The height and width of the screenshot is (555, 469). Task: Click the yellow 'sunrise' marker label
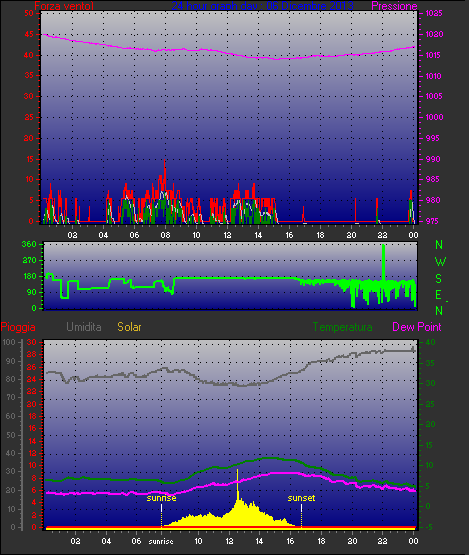click(x=161, y=498)
